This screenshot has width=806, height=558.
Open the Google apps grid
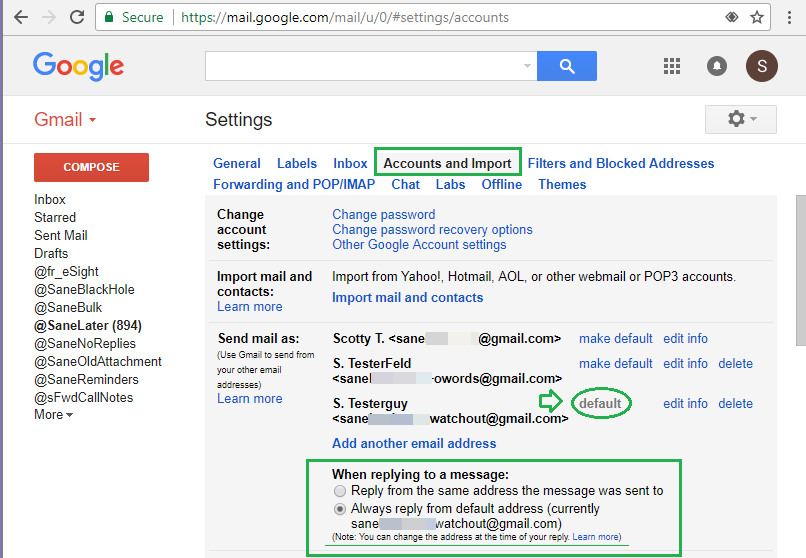click(672, 66)
